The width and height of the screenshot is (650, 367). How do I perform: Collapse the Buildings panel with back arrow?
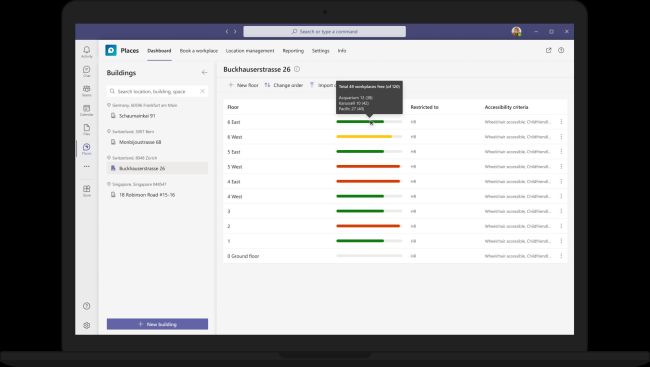click(x=204, y=73)
